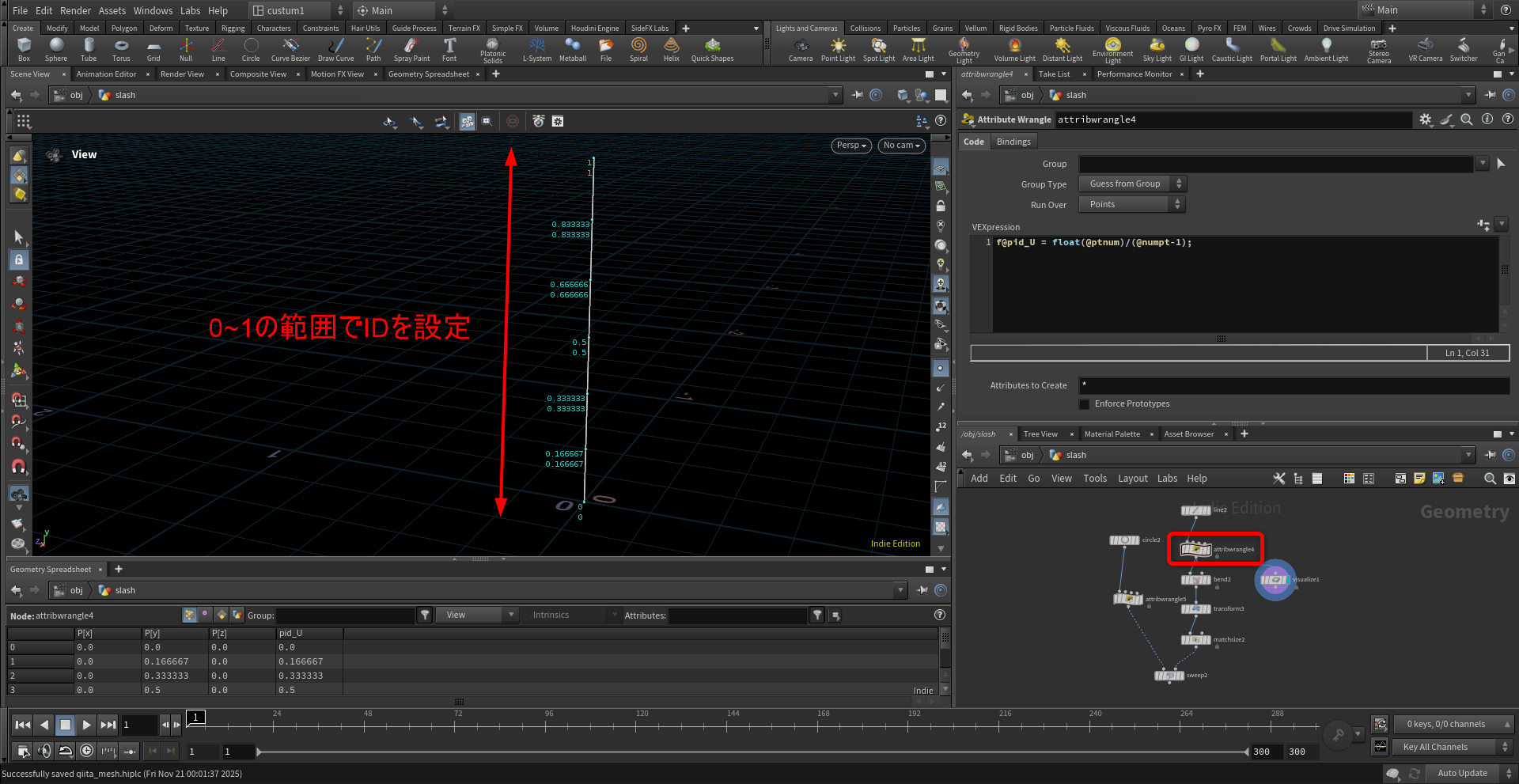Click the visualize1 node icon

click(x=1274, y=580)
